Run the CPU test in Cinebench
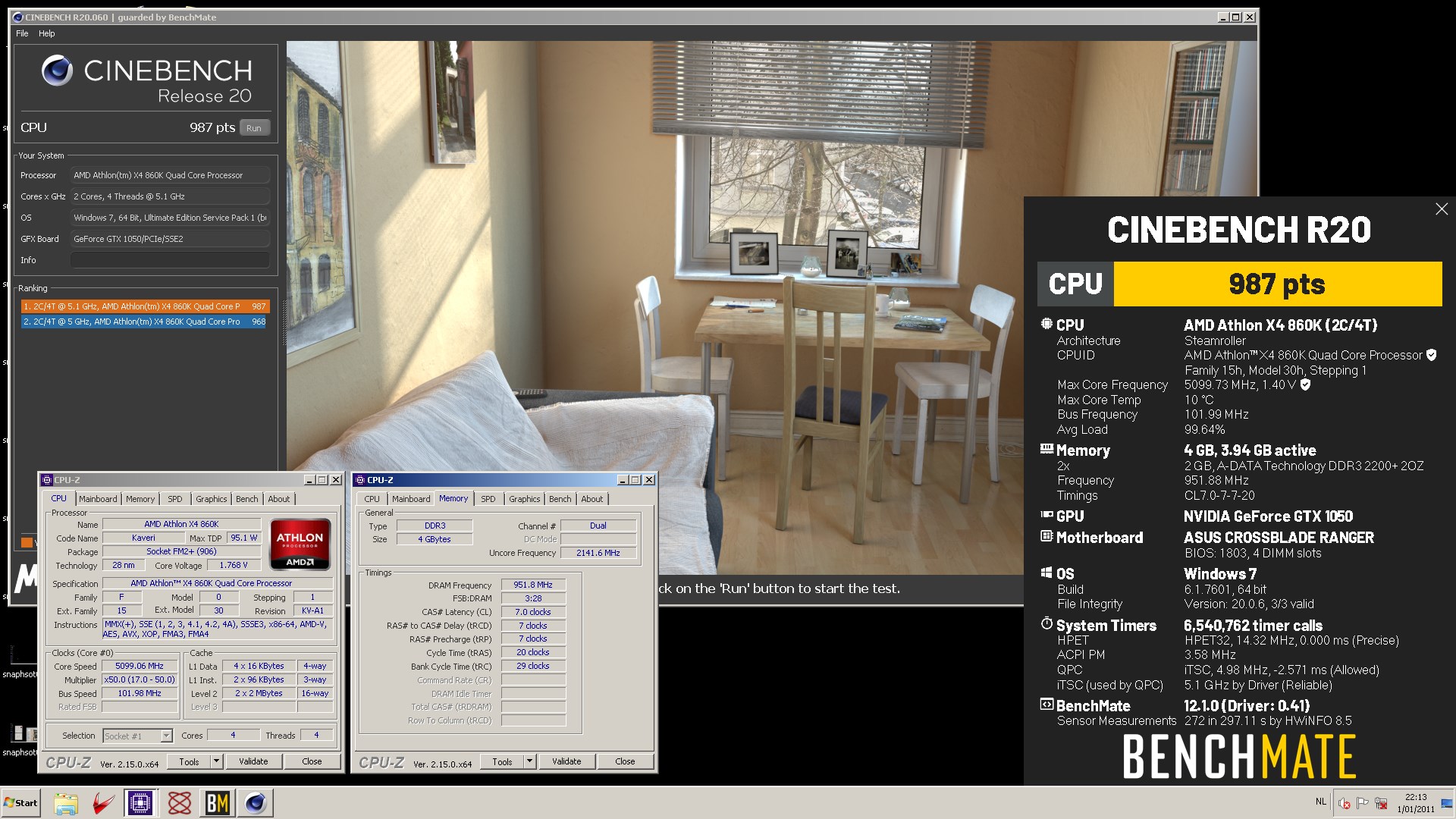This screenshot has width=1456, height=819. (254, 128)
